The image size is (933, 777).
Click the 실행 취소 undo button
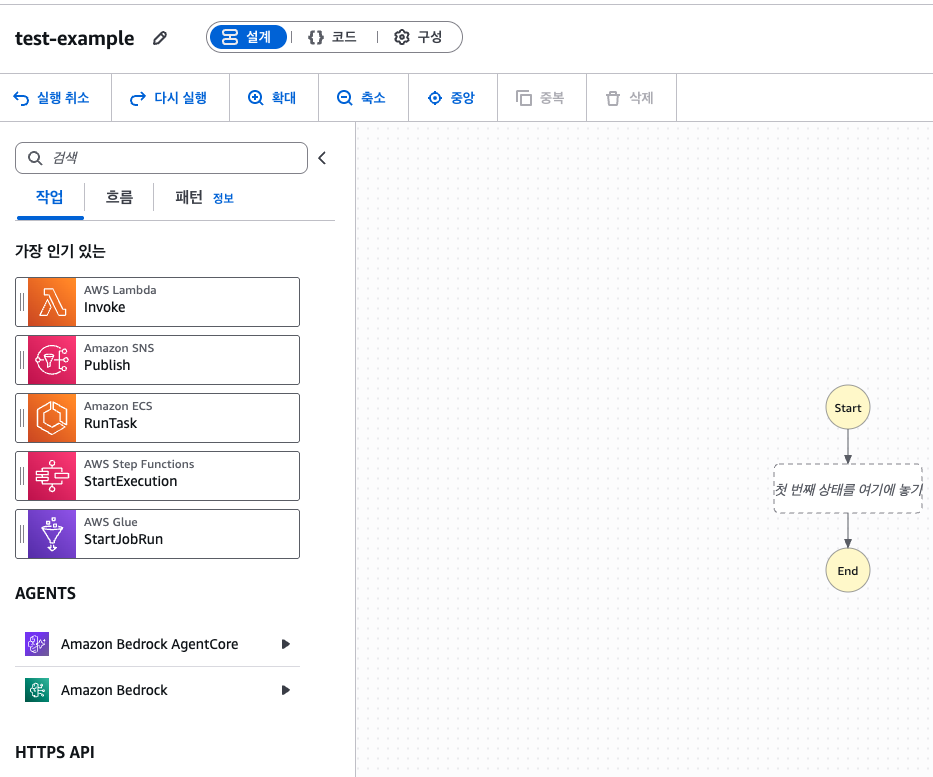click(x=52, y=98)
